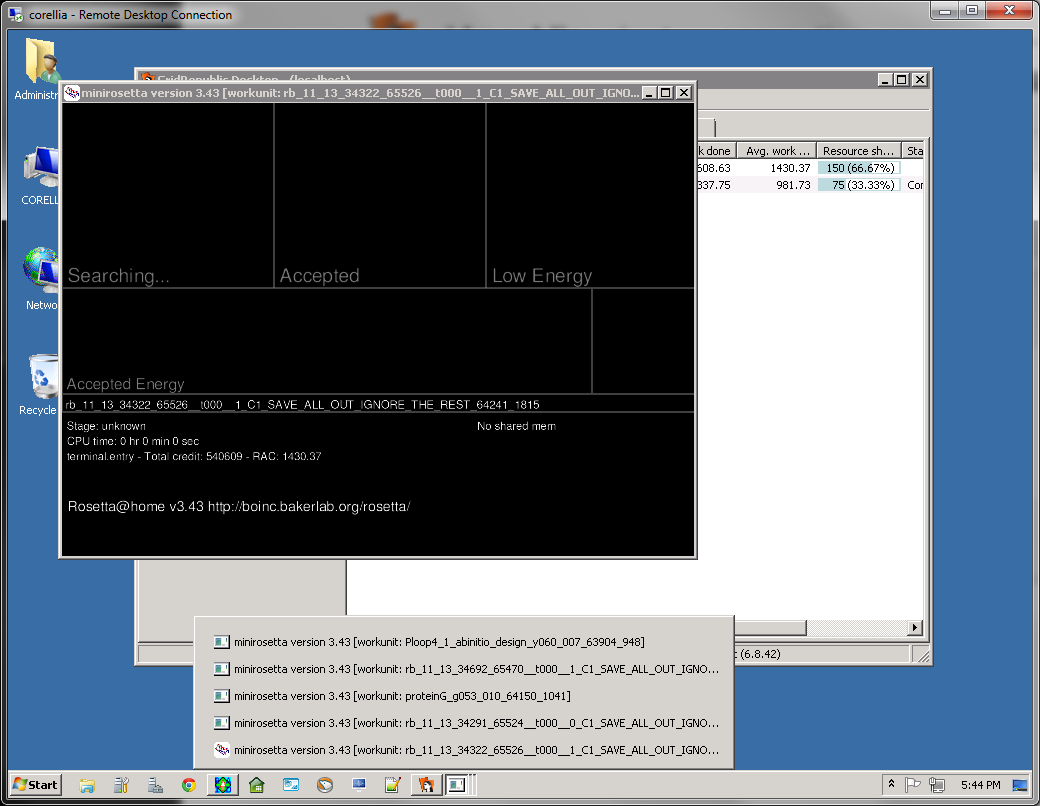Click the 'No shared mem' text
The width and height of the screenshot is (1040, 806).
coord(517,426)
